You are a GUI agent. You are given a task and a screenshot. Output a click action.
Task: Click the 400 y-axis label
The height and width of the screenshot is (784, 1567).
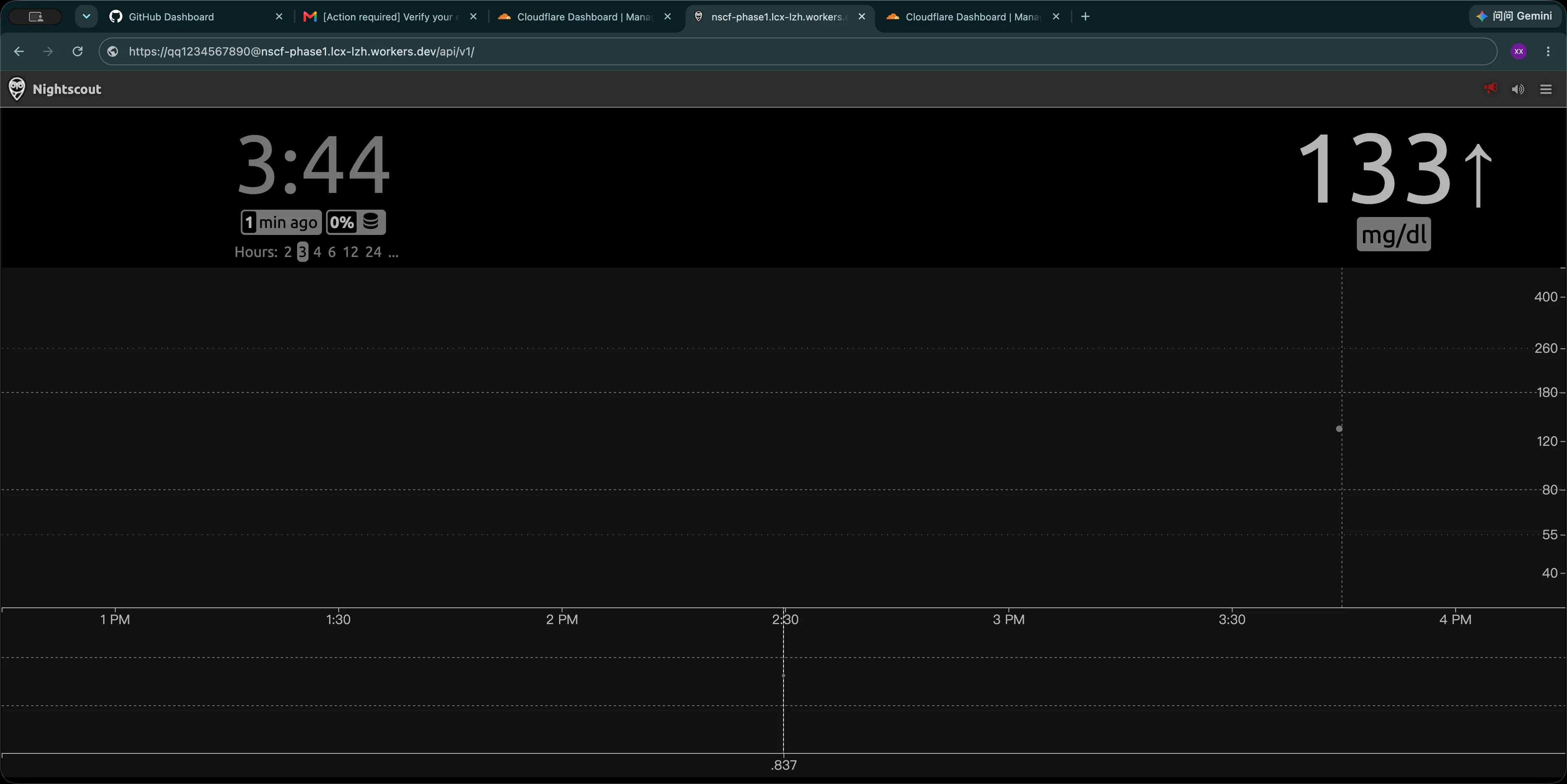point(1546,297)
